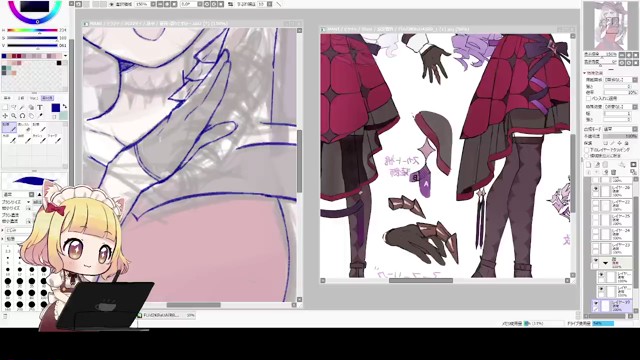Screen dimensions: 640x360
Task: Adjust the Saturation slider
Action: click(32, 38)
